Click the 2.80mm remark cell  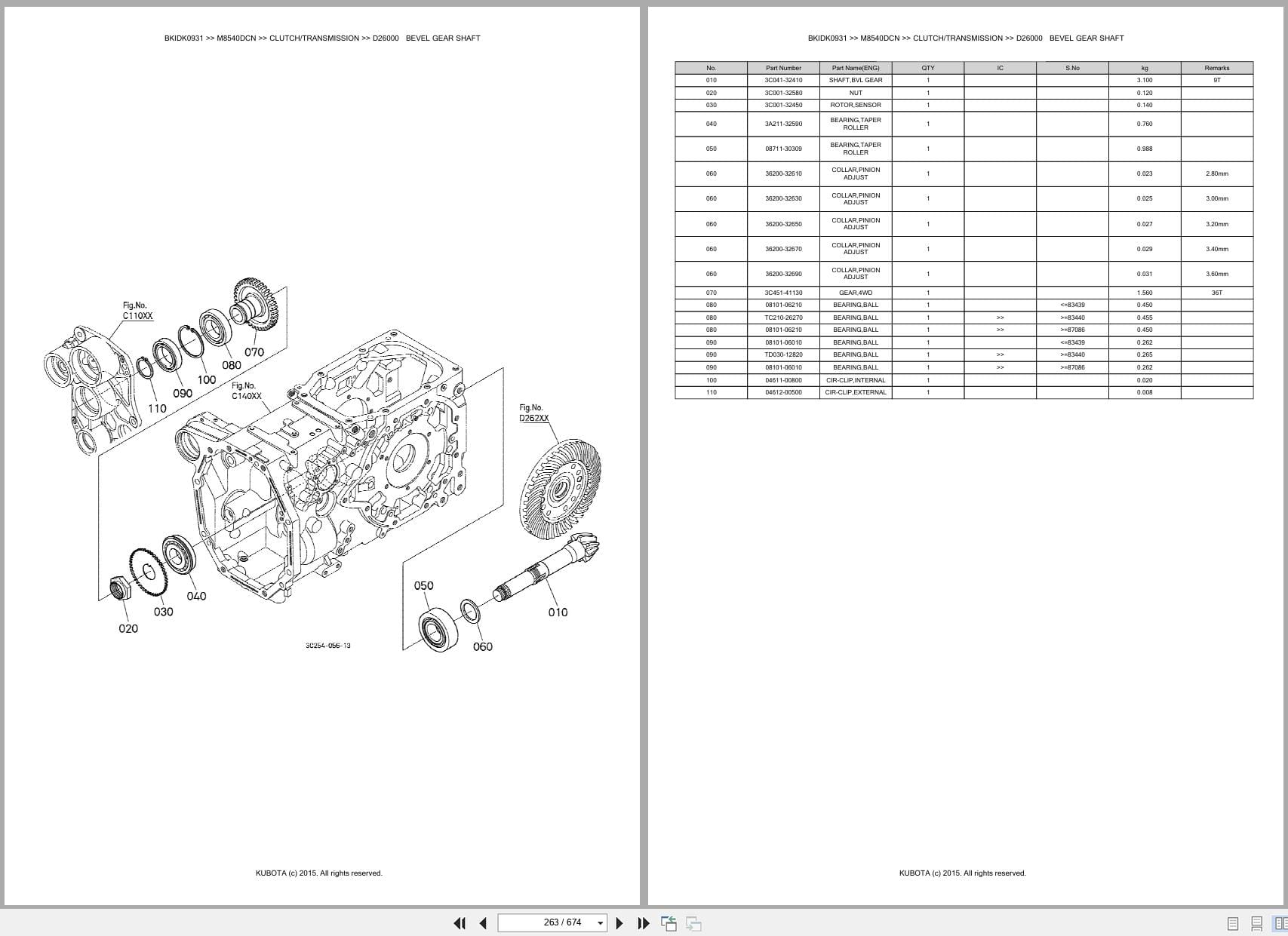tap(1216, 173)
